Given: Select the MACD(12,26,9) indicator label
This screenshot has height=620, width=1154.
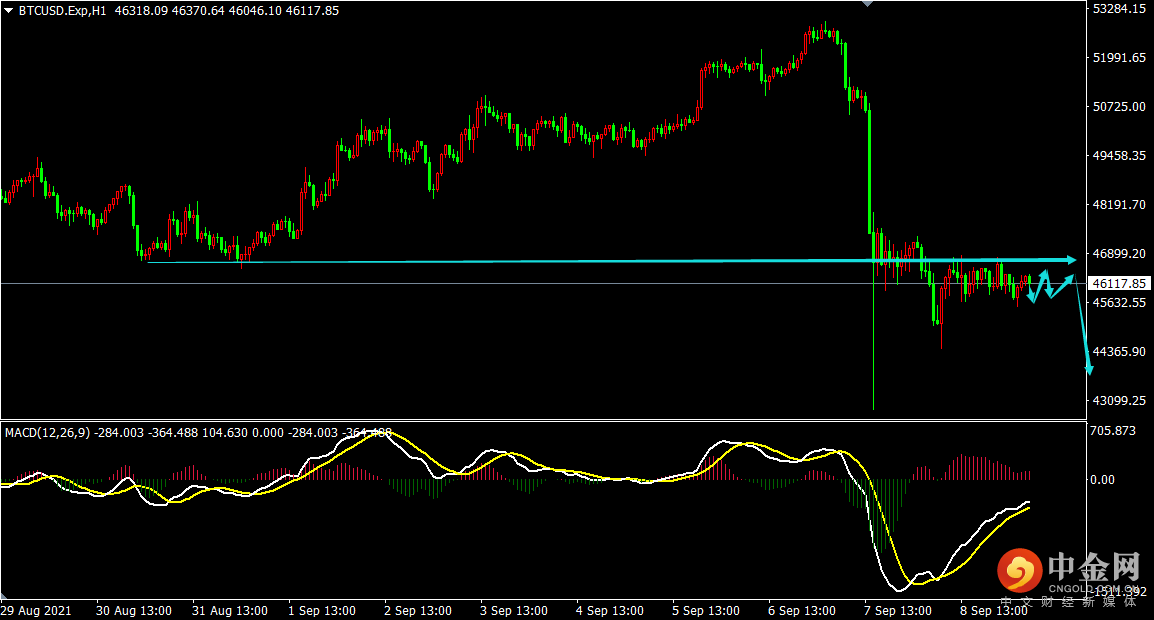Looking at the screenshot, I should coord(48,433).
